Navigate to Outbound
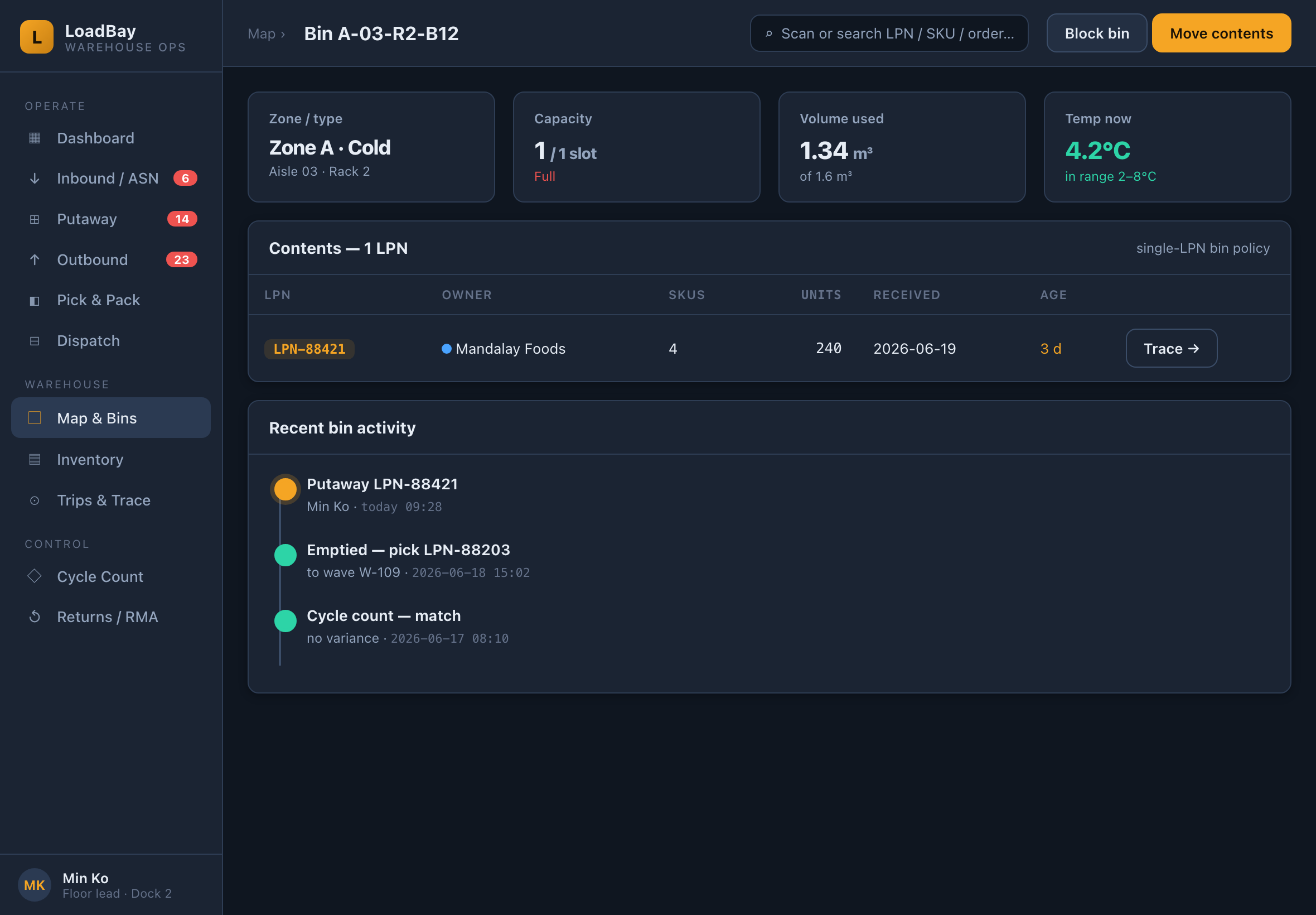 click(111, 259)
